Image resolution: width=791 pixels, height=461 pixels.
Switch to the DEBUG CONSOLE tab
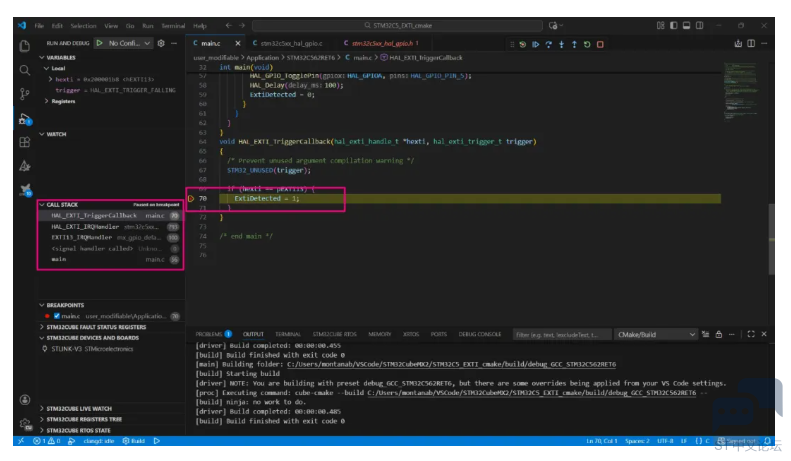click(480, 334)
